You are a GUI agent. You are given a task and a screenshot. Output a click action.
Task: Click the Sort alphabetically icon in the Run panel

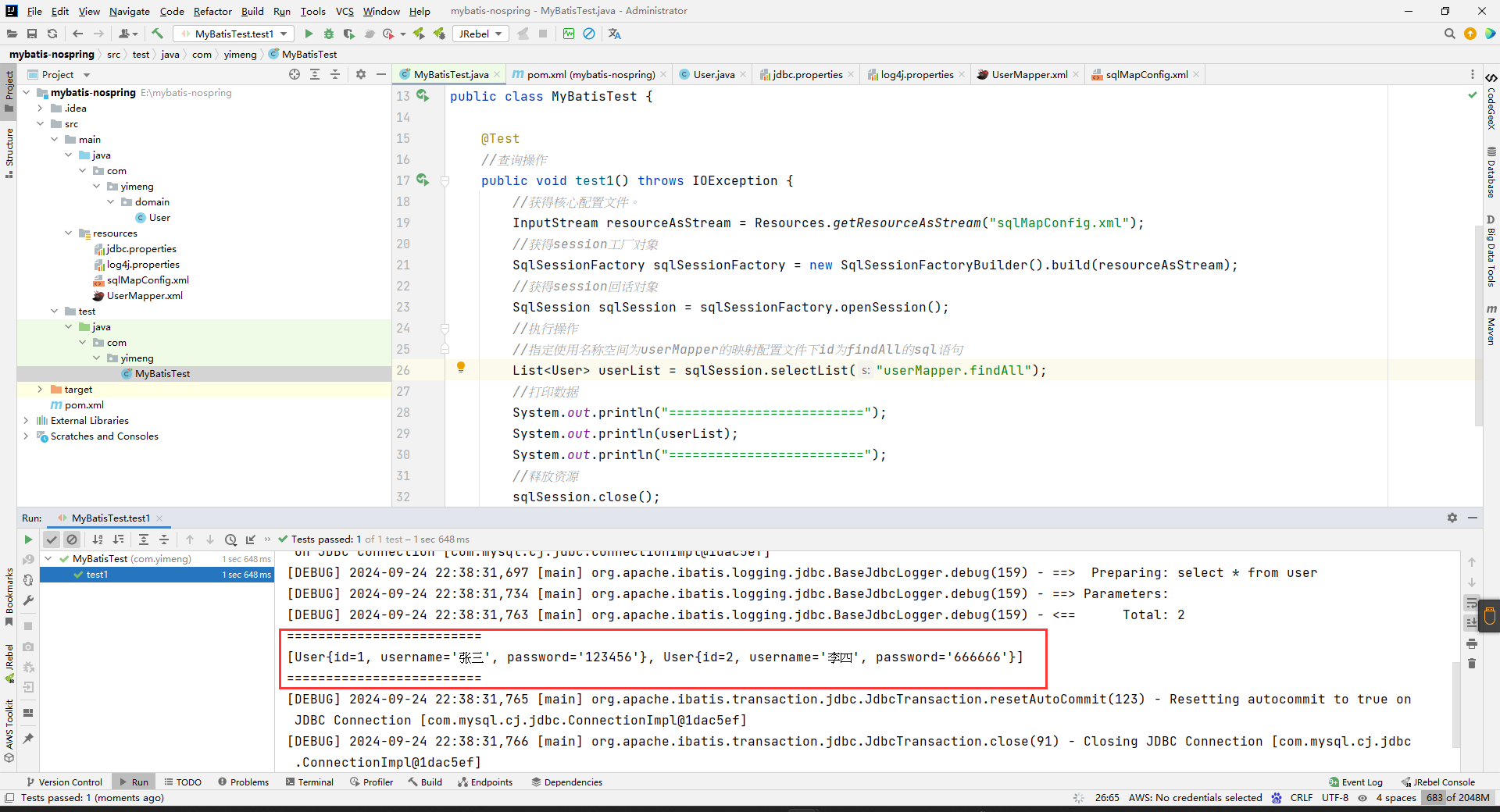click(98, 540)
